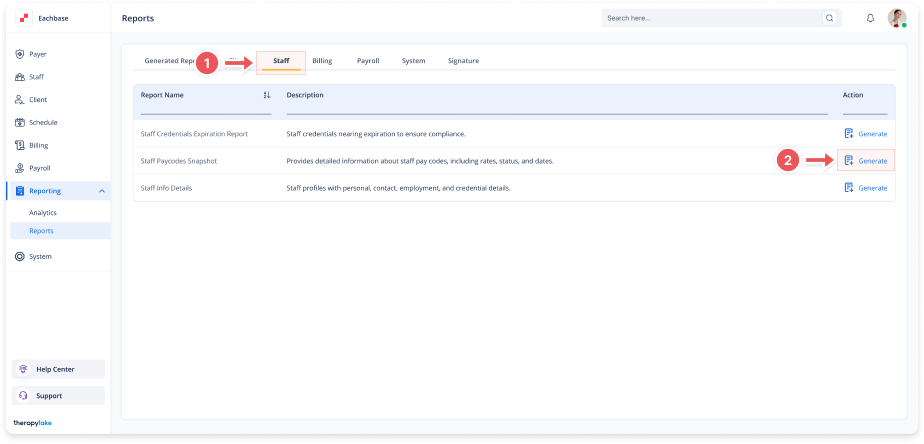Viewport: 924px width, 444px height.
Task: Click the Staff Paycodes Snapshot description text
Action: (420, 161)
